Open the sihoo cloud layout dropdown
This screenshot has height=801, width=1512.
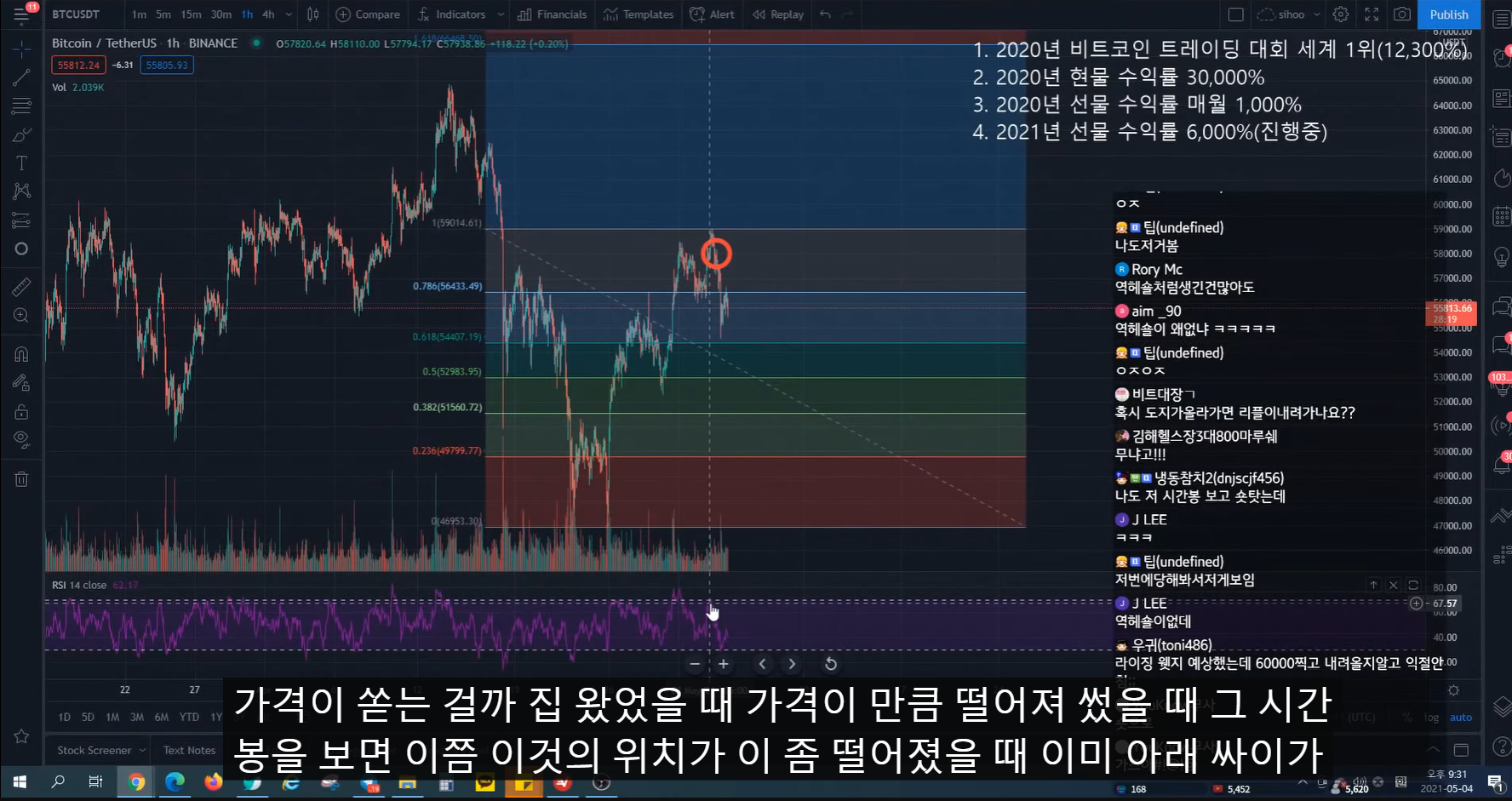[1288, 14]
